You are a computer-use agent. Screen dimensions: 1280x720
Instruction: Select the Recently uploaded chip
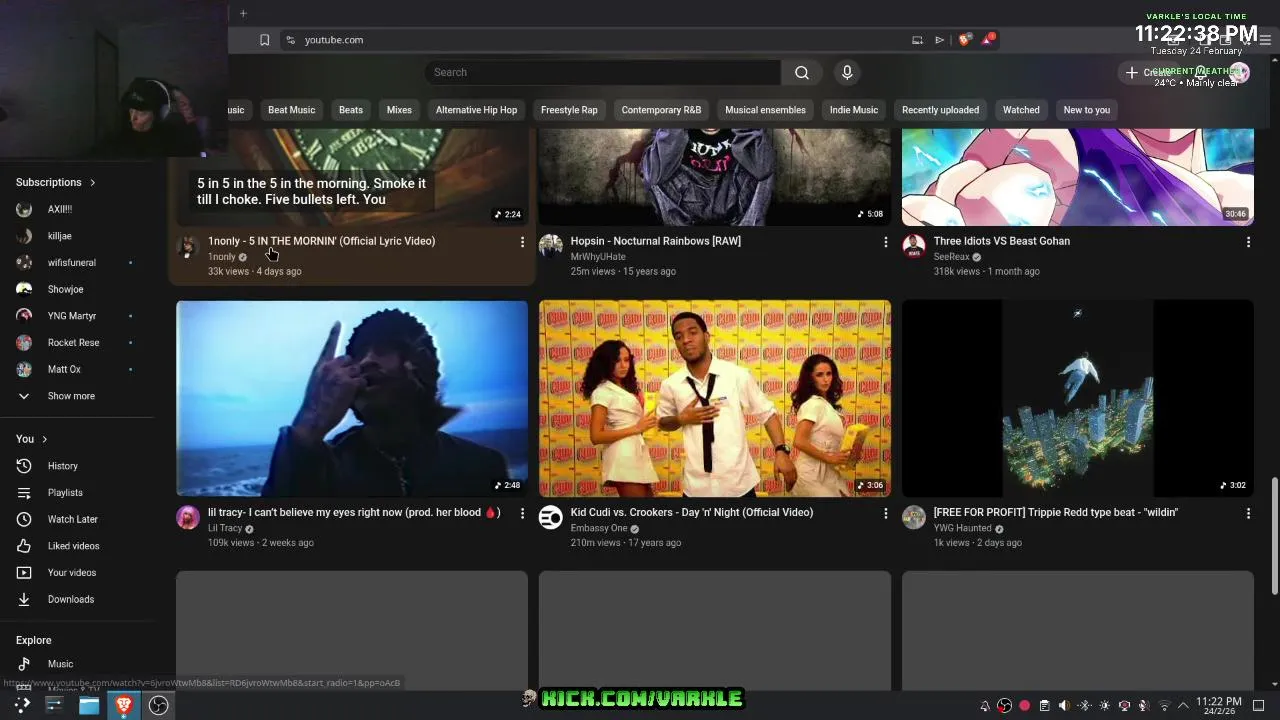(x=940, y=110)
